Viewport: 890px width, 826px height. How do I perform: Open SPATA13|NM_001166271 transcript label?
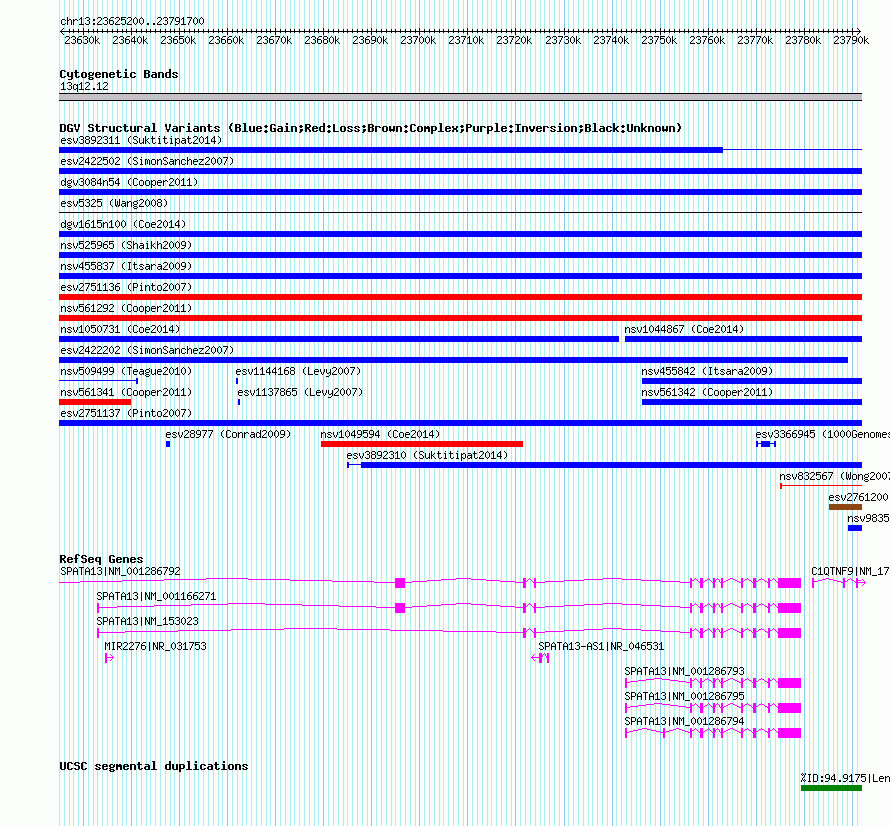tap(156, 597)
